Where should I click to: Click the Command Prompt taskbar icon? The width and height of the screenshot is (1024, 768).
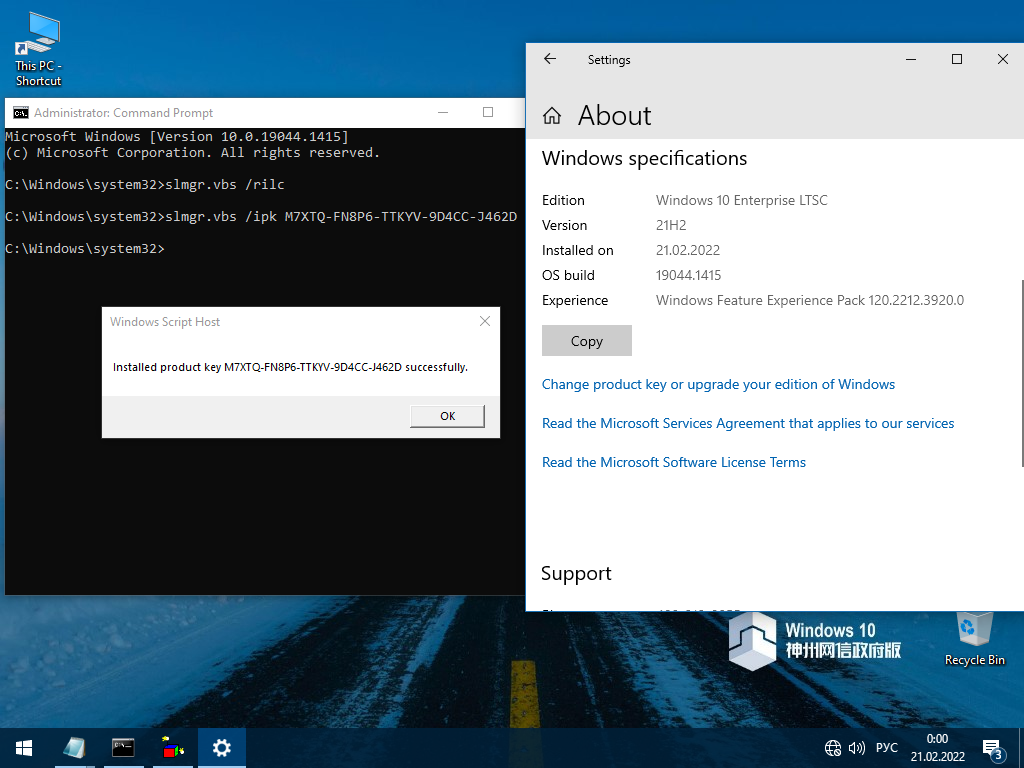(x=123, y=748)
